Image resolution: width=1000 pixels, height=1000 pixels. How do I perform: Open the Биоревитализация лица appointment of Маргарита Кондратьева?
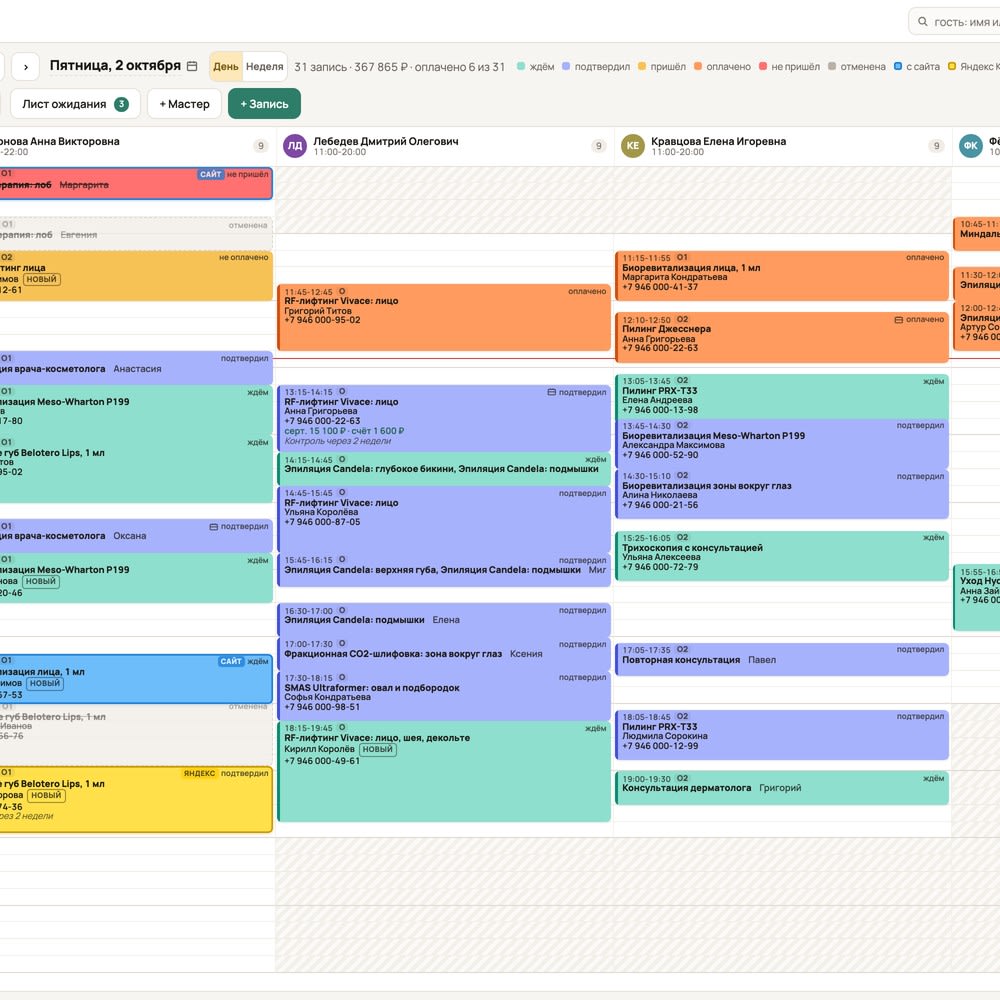[782, 276]
